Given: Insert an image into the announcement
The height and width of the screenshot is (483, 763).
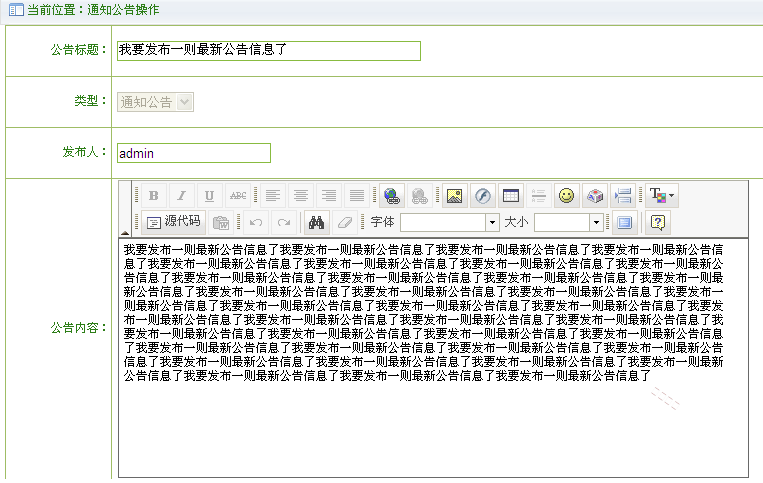Looking at the screenshot, I should click(454, 196).
